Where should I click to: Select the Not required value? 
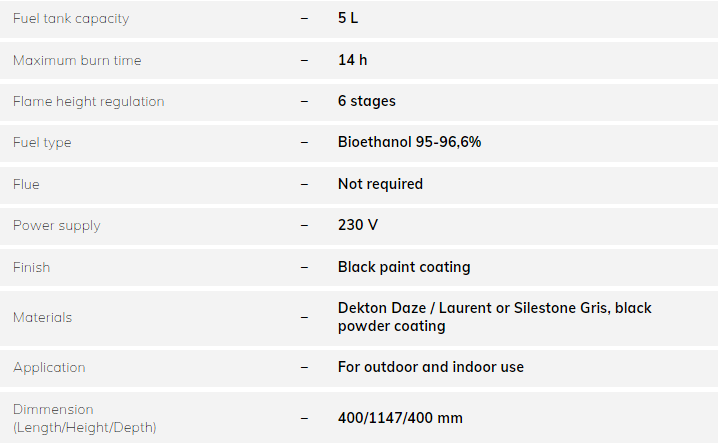(380, 184)
